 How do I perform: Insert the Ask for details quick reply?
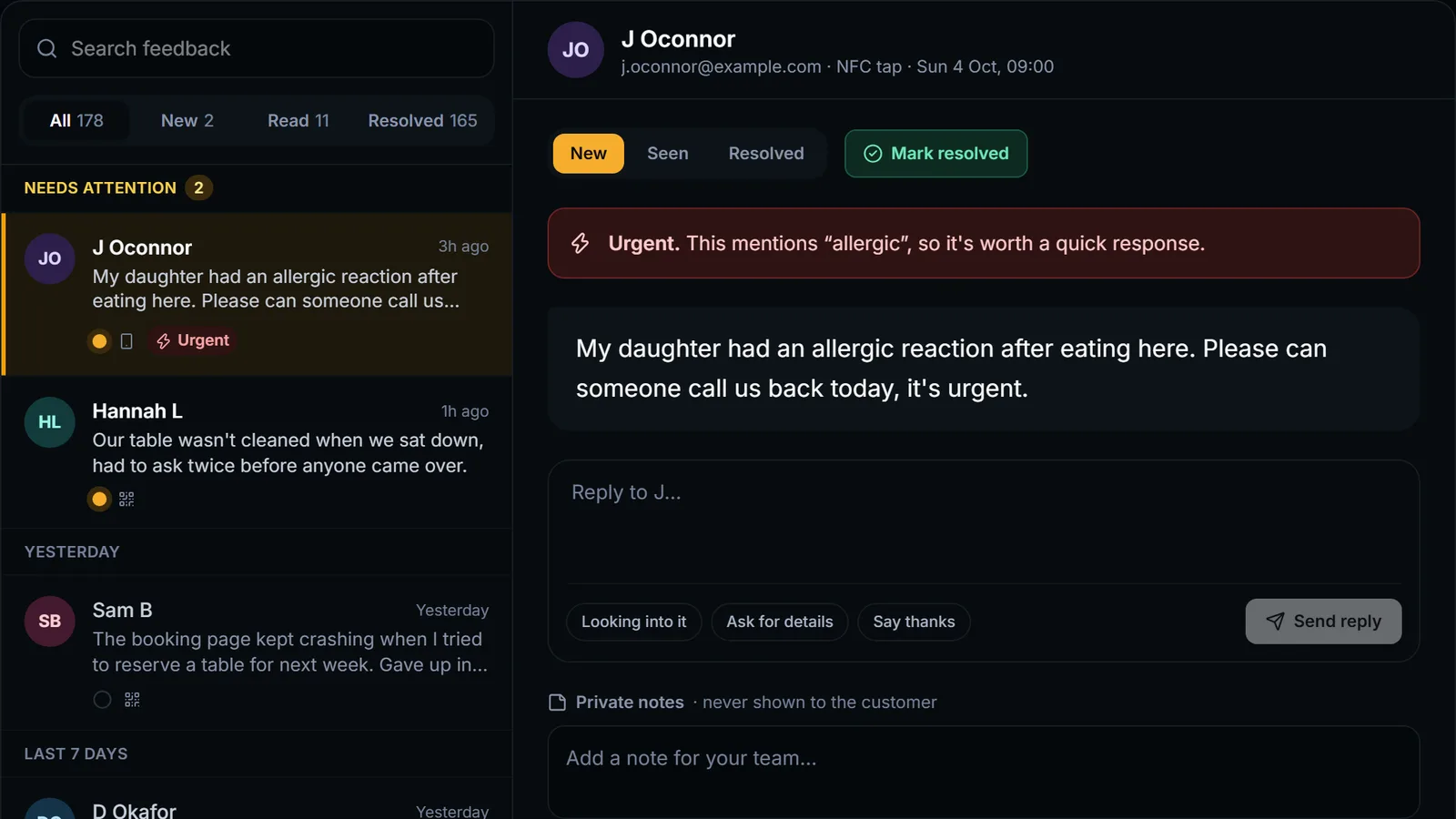(780, 622)
